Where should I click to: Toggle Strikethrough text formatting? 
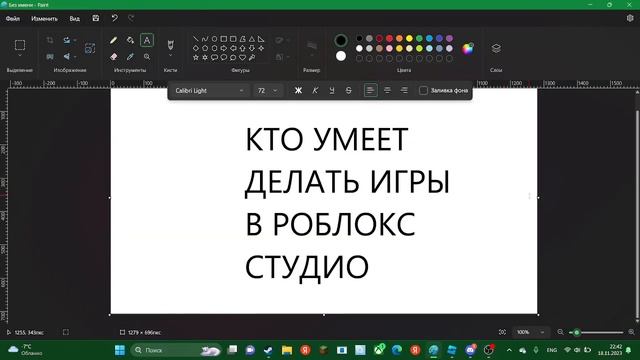click(349, 90)
